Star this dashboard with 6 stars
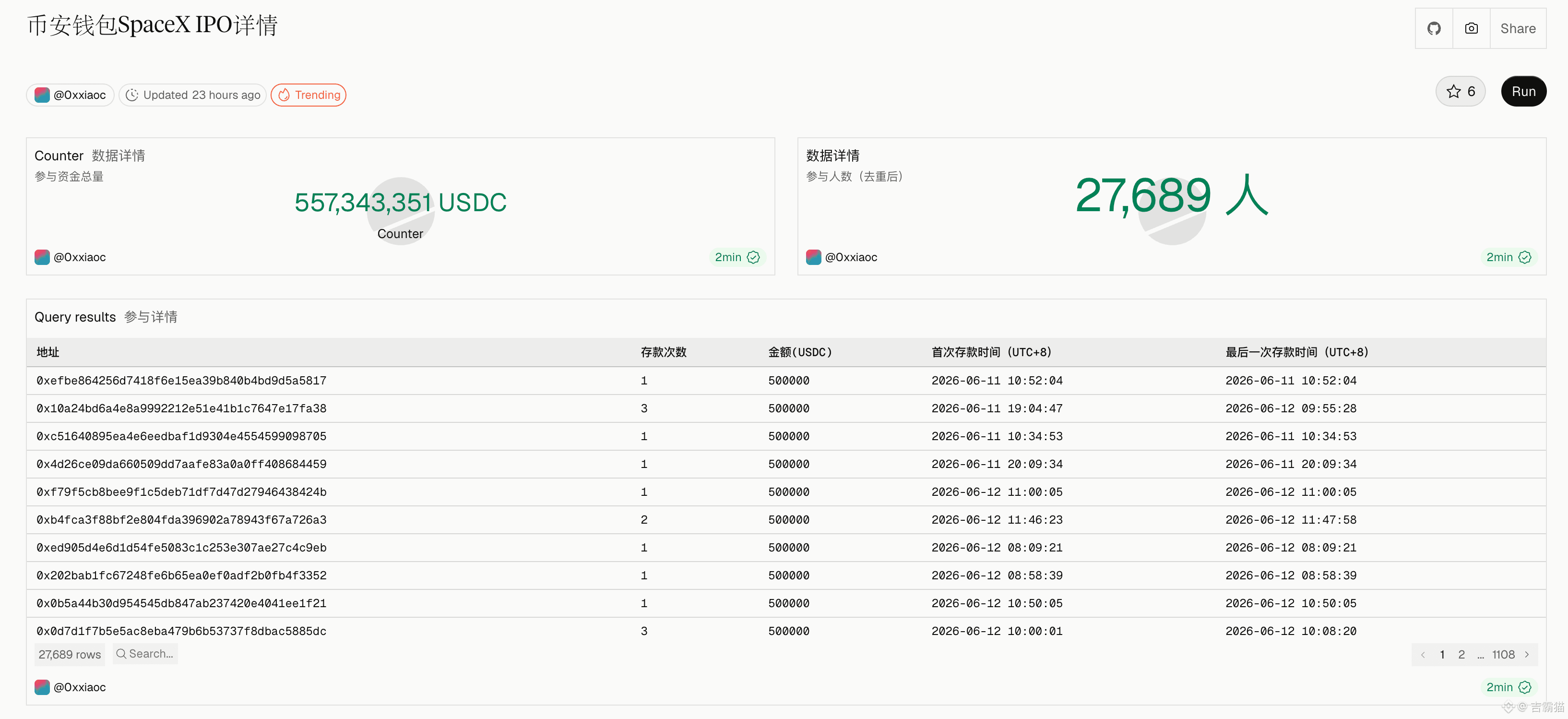The image size is (1568, 719). pos(1460,91)
